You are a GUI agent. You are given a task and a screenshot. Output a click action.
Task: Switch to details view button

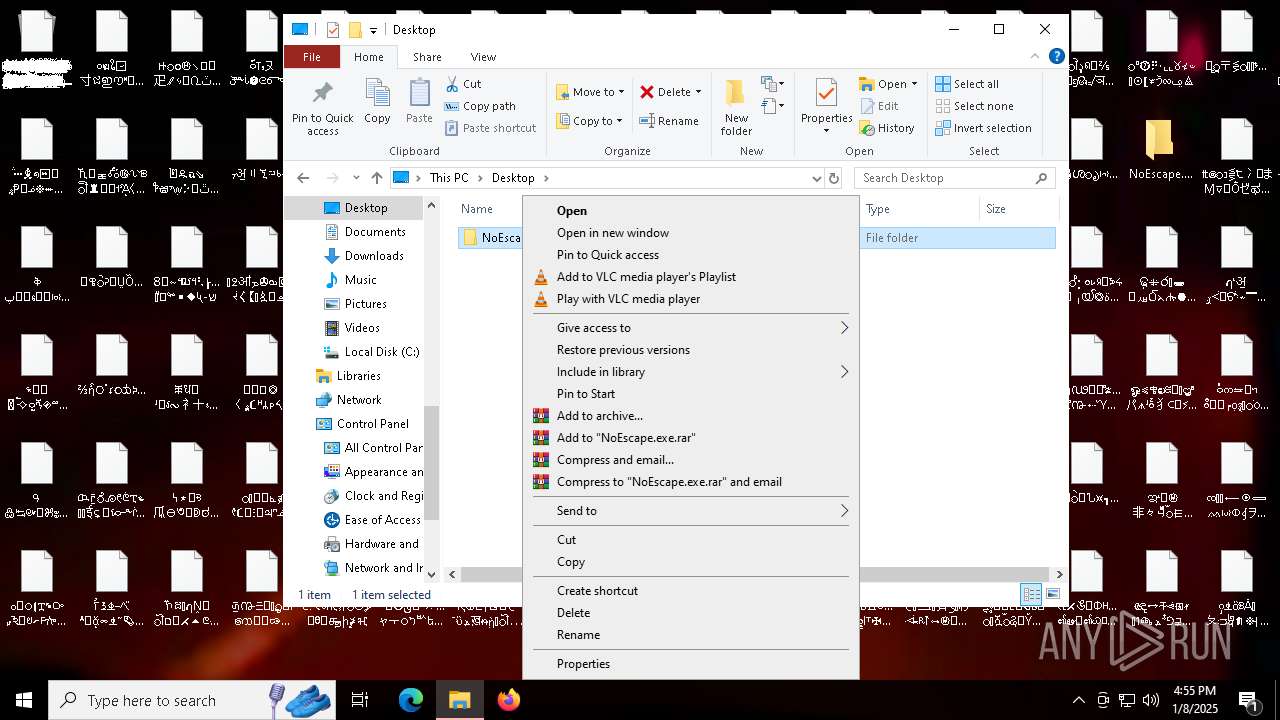(1031, 594)
